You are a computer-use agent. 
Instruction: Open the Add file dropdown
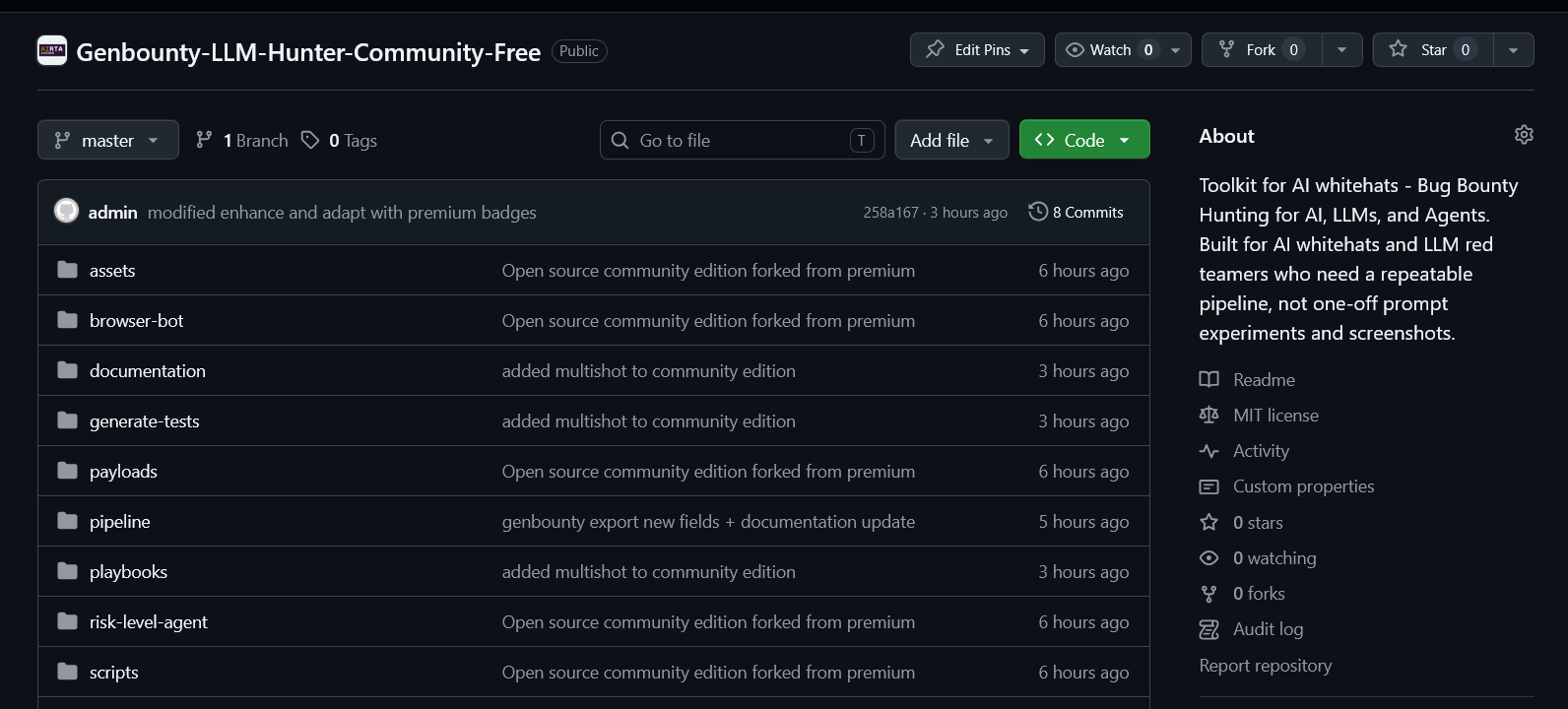pyautogui.click(x=951, y=140)
